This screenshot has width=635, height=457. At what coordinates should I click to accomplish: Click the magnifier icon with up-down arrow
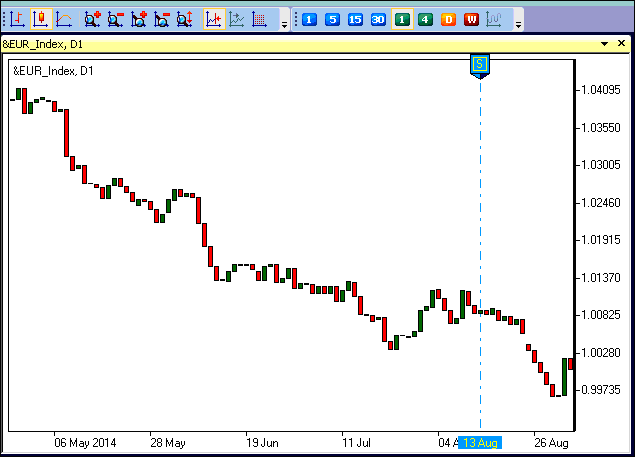point(186,19)
